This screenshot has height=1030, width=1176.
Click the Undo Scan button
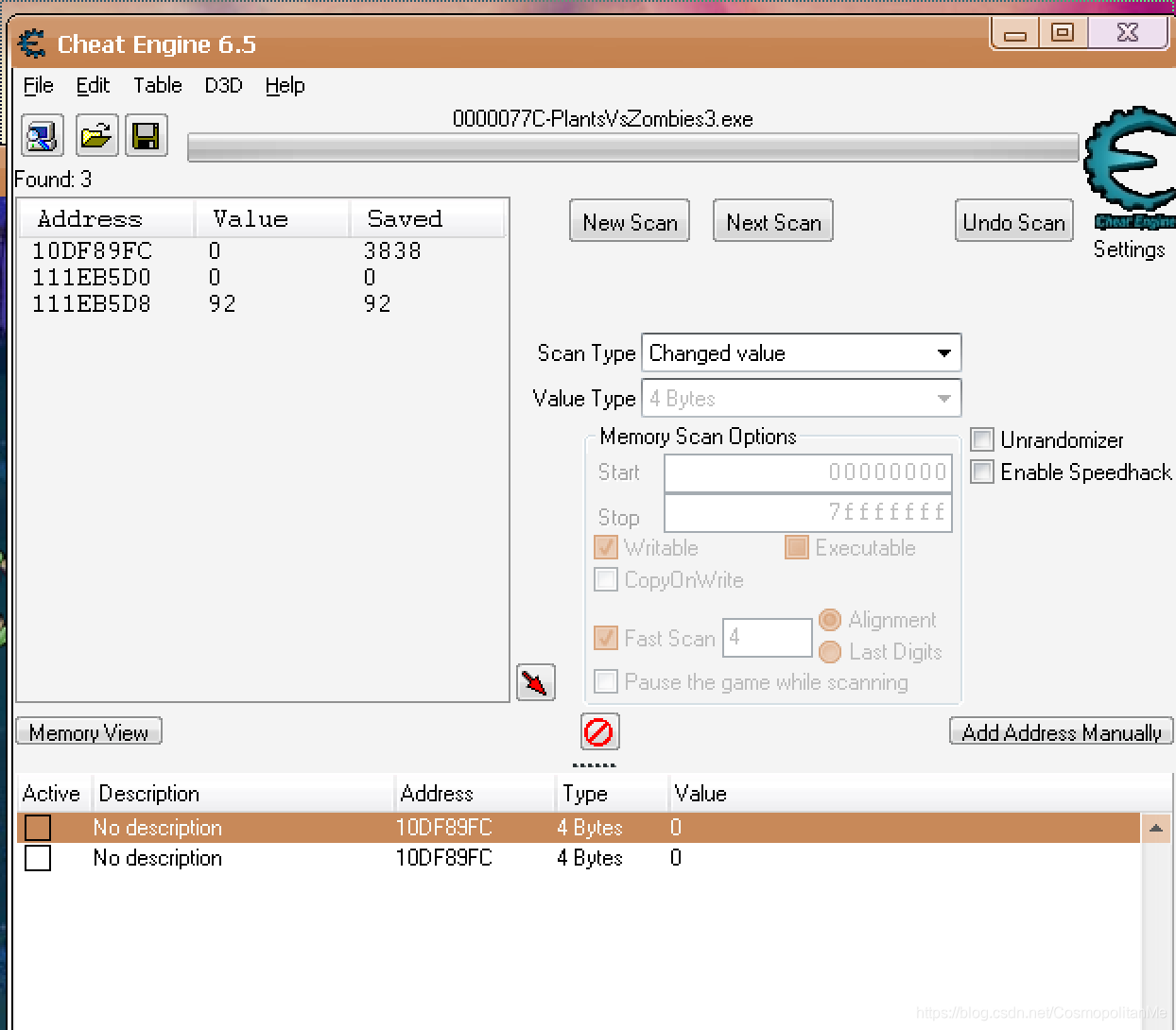pos(1014,221)
